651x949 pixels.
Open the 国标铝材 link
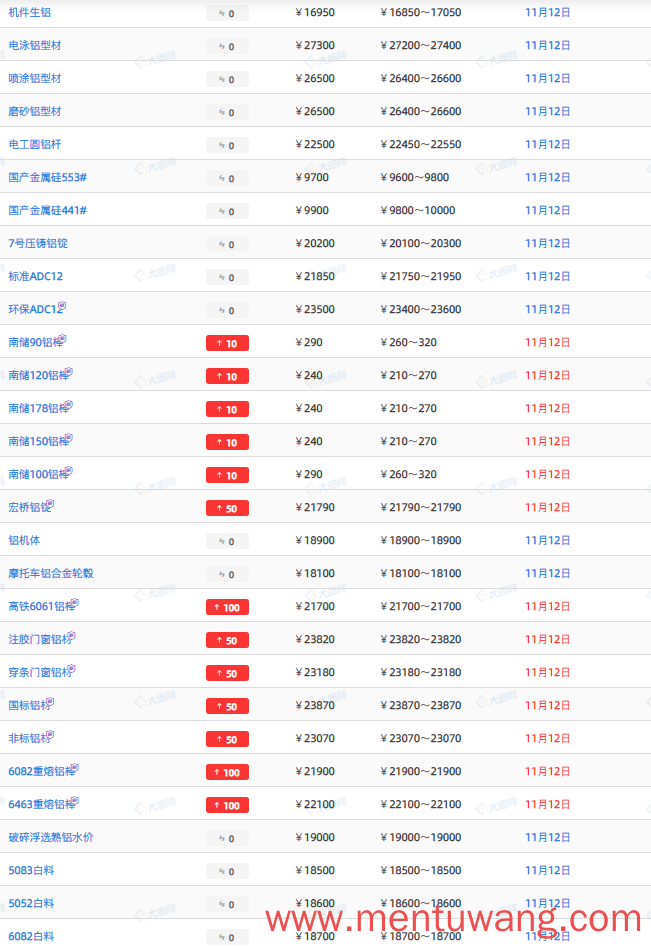[x=28, y=705]
